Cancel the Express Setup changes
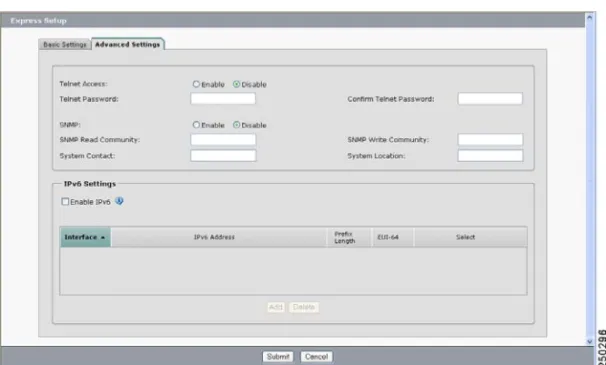Screen dimensions: 606x365 click(316, 356)
